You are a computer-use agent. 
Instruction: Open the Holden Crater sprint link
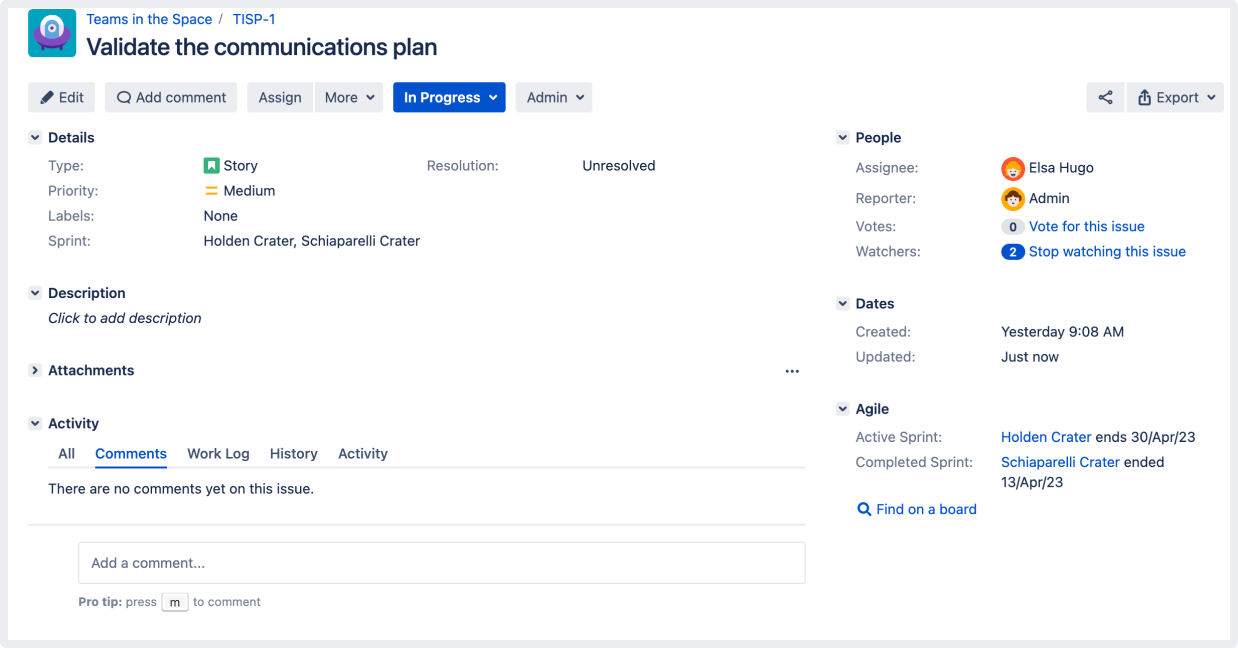pos(1045,437)
